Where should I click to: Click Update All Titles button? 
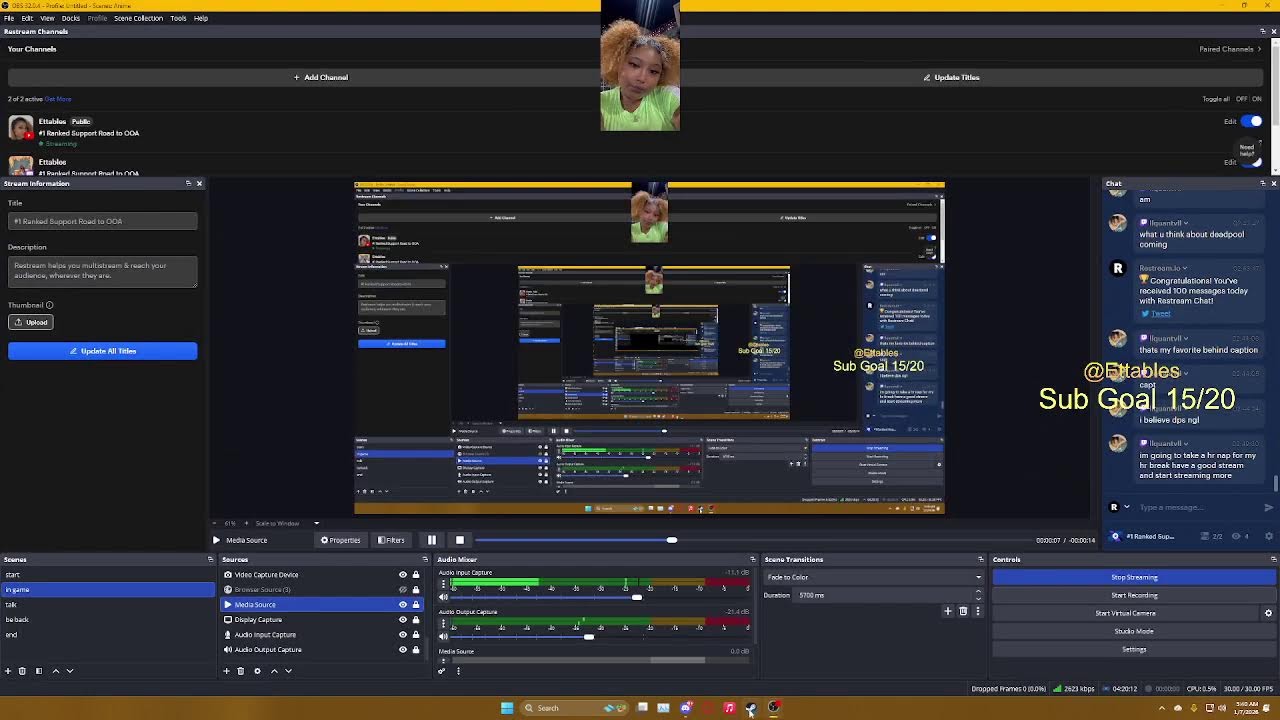click(103, 351)
